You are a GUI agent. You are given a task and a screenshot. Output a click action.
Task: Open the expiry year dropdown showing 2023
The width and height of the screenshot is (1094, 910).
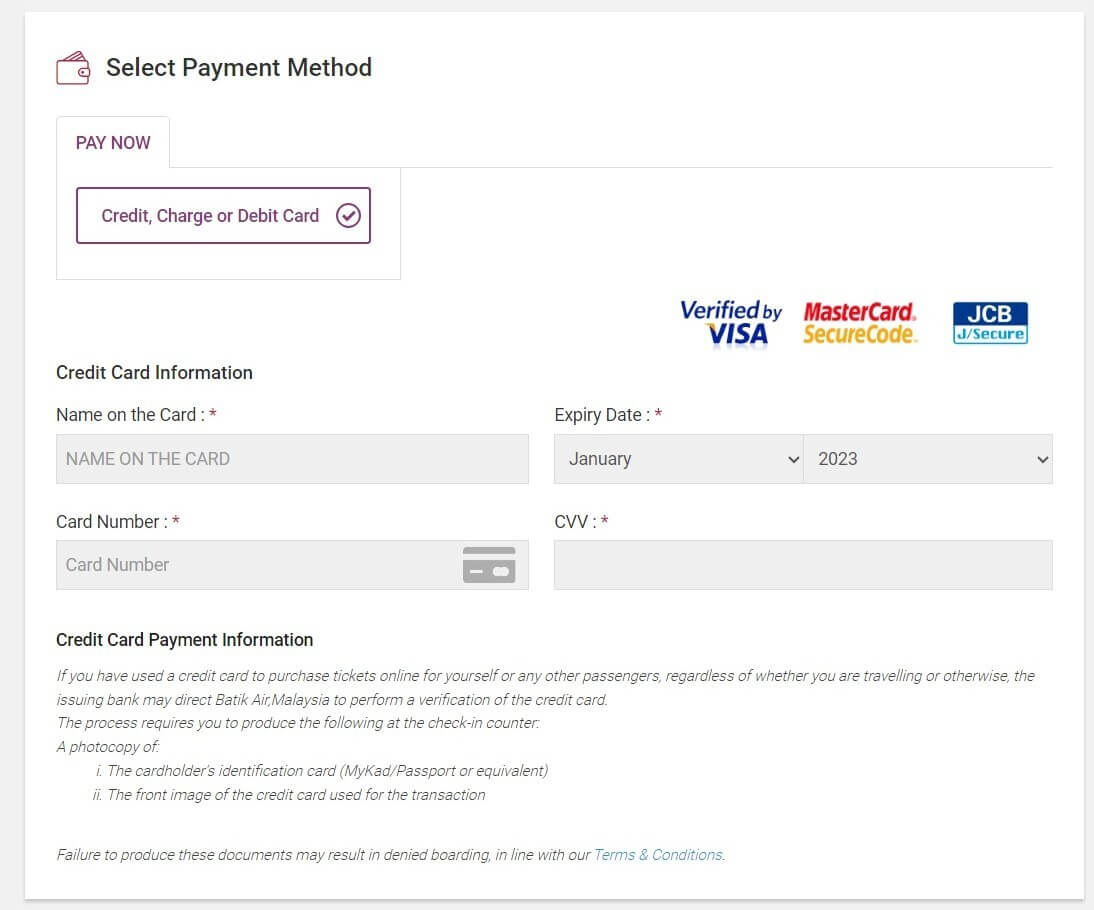(x=928, y=459)
